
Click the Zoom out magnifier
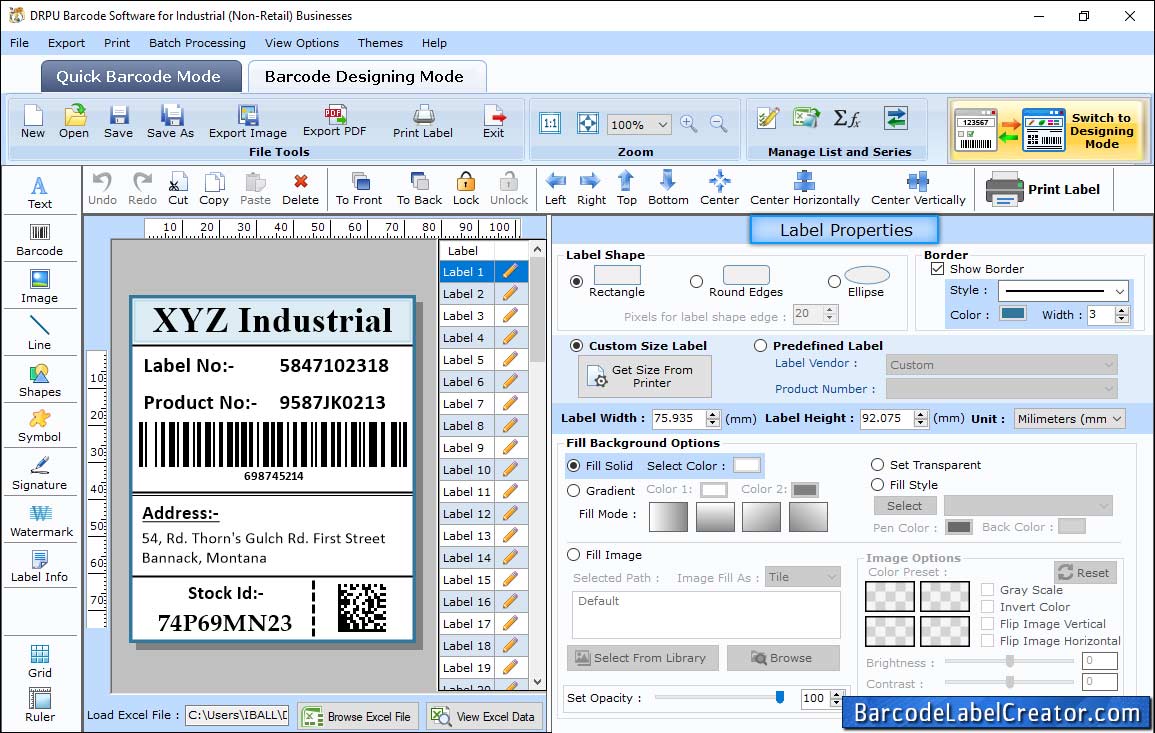719,124
